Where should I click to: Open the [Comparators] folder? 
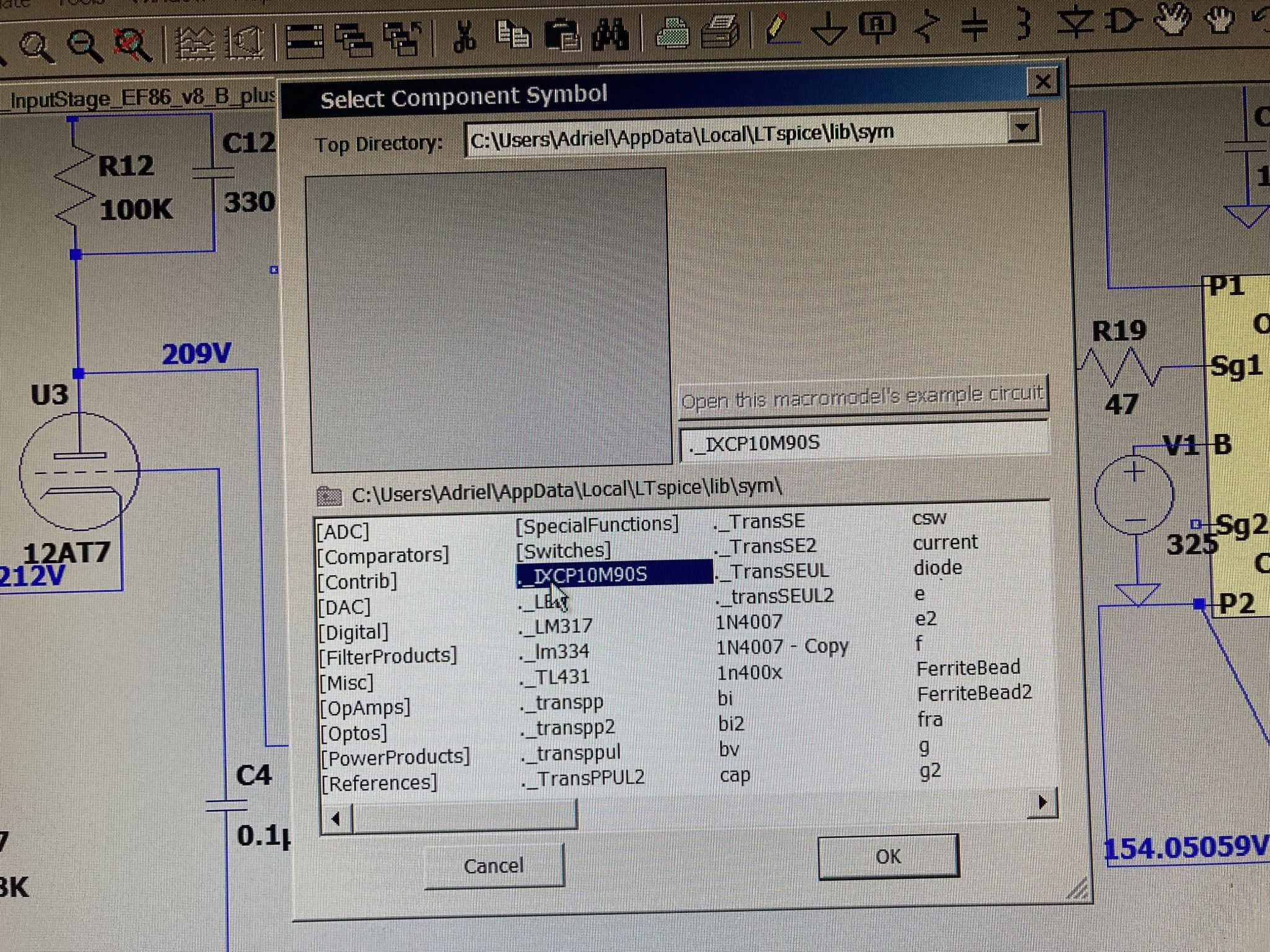coord(383,556)
